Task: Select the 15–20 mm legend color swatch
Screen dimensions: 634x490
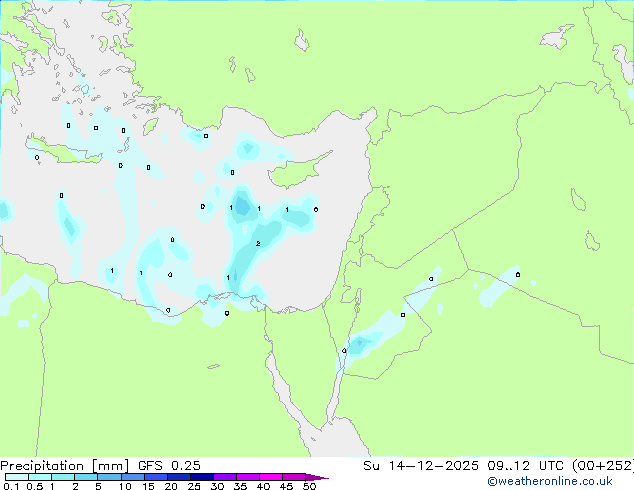Action: 155,477
